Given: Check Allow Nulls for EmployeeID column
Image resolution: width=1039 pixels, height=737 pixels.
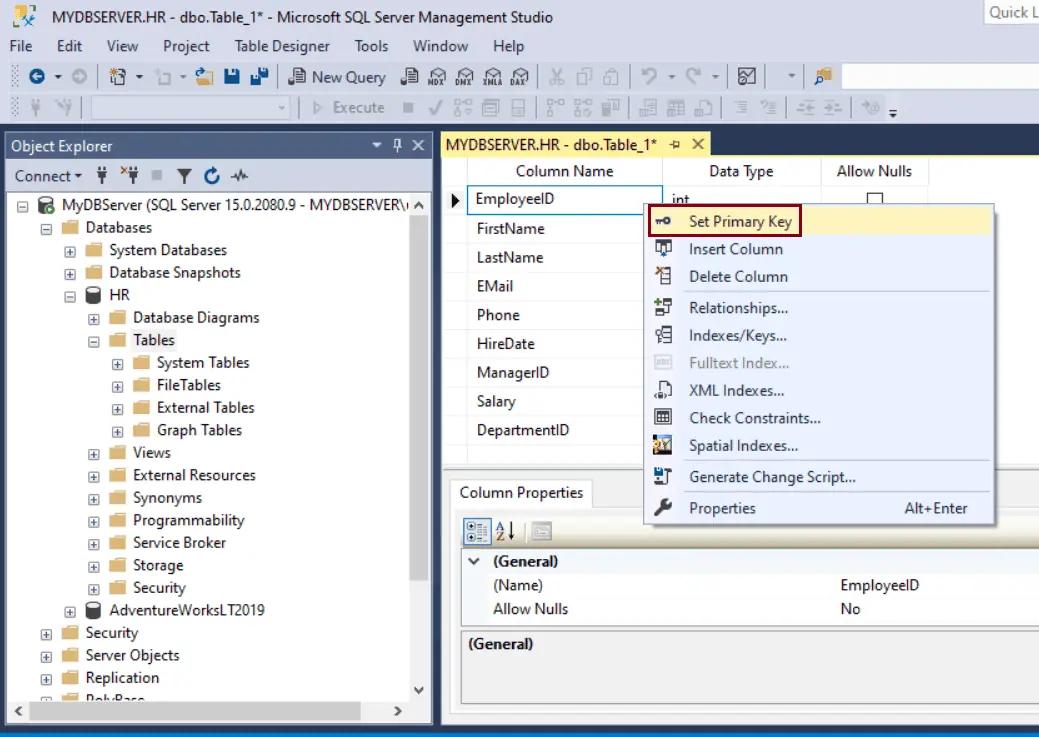Looking at the screenshot, I should (x=875, y=199).
